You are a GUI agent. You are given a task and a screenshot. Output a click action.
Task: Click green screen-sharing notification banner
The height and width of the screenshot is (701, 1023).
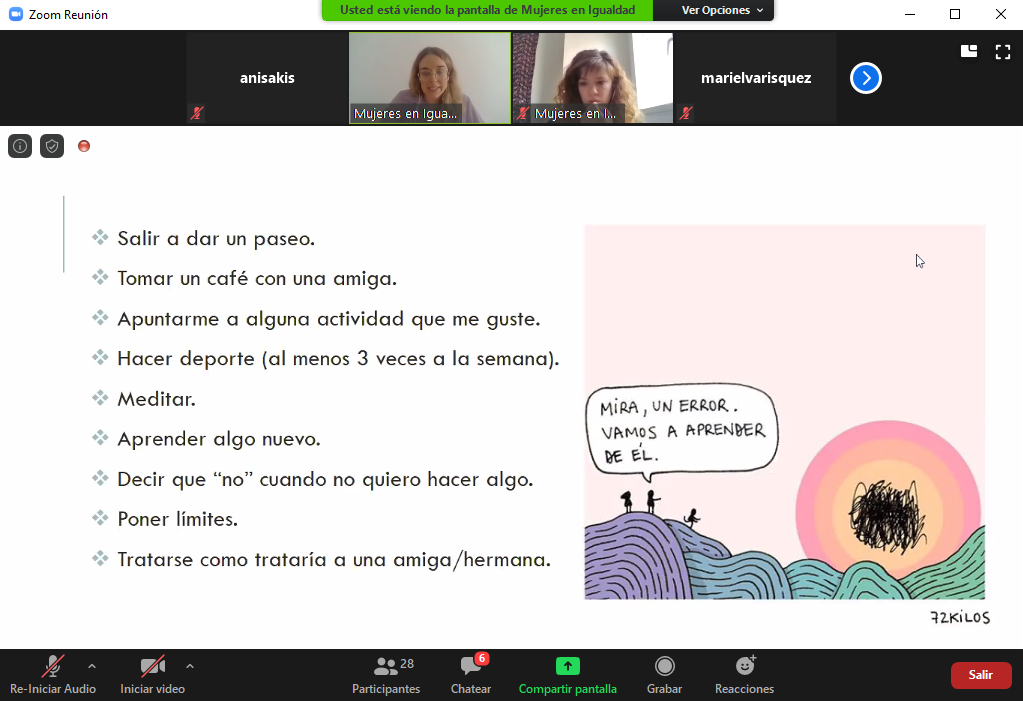(487, 10)
